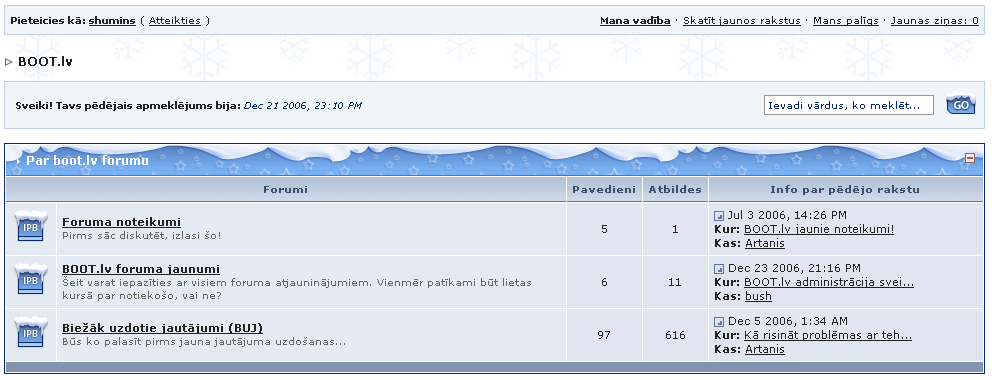Collapse the Par boot.lv forumu category
Screen dimensions: 992x380
click(970, 158)
